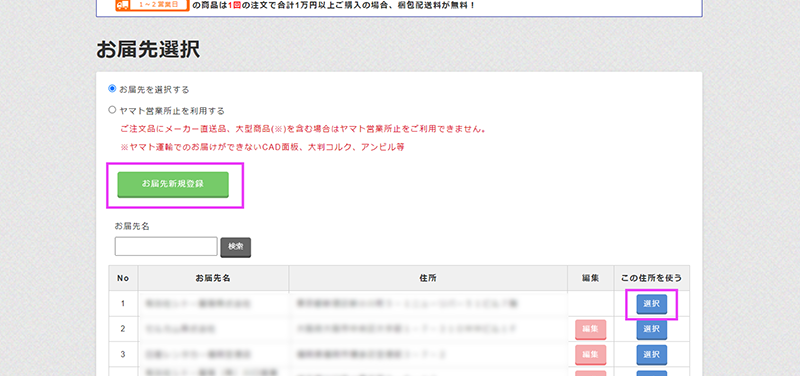The width and height of the screenshot is (800, 376).
Task: Choose the ヤマト営業所止を利用する radio option
Action: 112,110
